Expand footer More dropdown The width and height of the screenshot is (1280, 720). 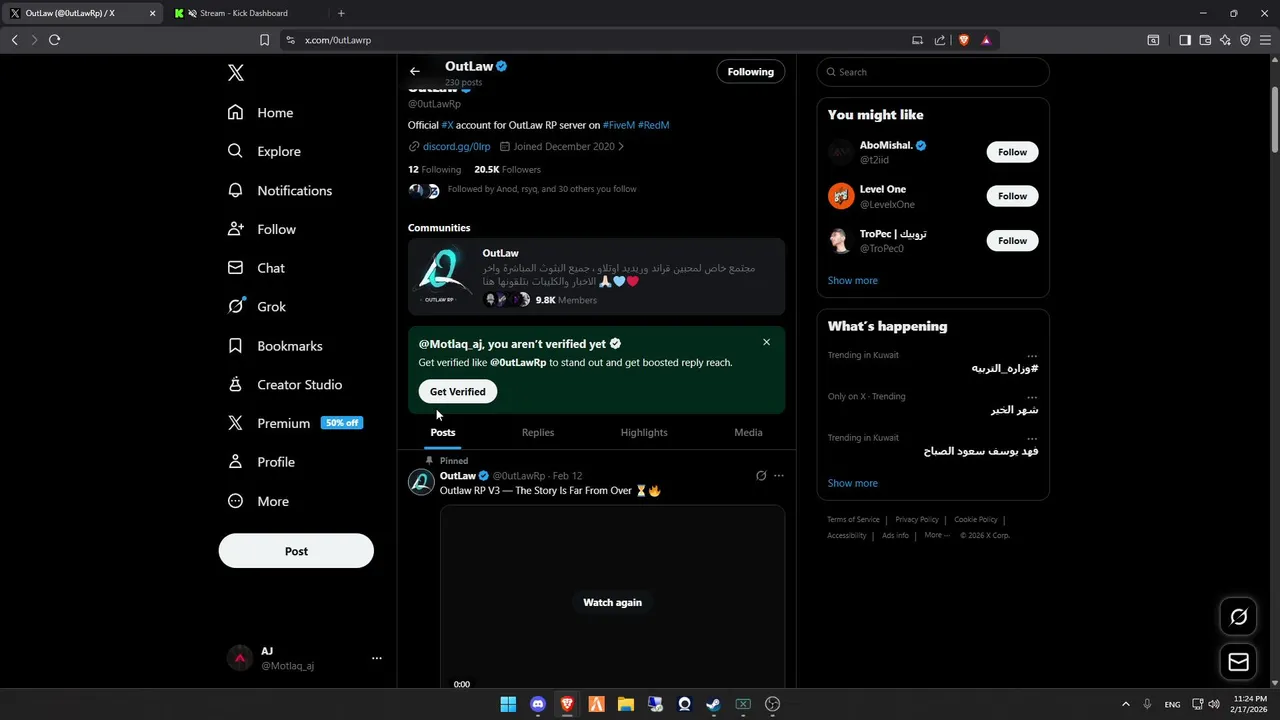[x=937, y=535]
